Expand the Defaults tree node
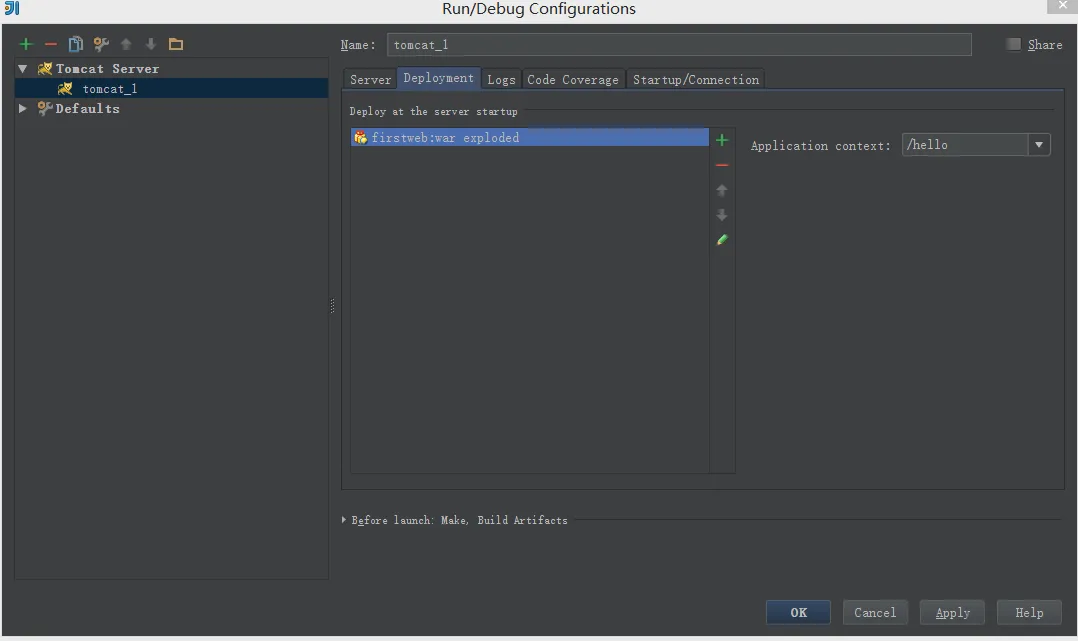Viewport: 1078px width, 641px height. click(x=23, y=109)
